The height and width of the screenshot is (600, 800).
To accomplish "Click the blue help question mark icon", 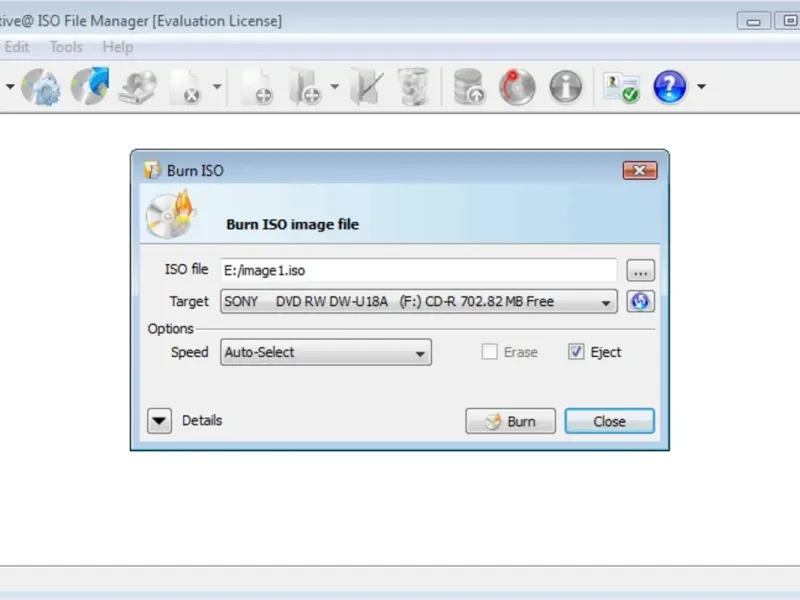I will [x=669, y=87].
